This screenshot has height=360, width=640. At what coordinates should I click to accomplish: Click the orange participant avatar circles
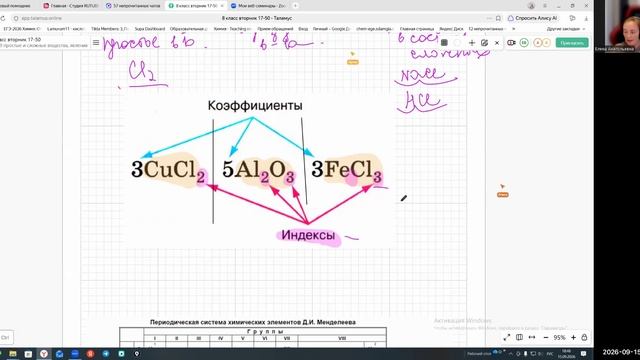tap(542, 42)
